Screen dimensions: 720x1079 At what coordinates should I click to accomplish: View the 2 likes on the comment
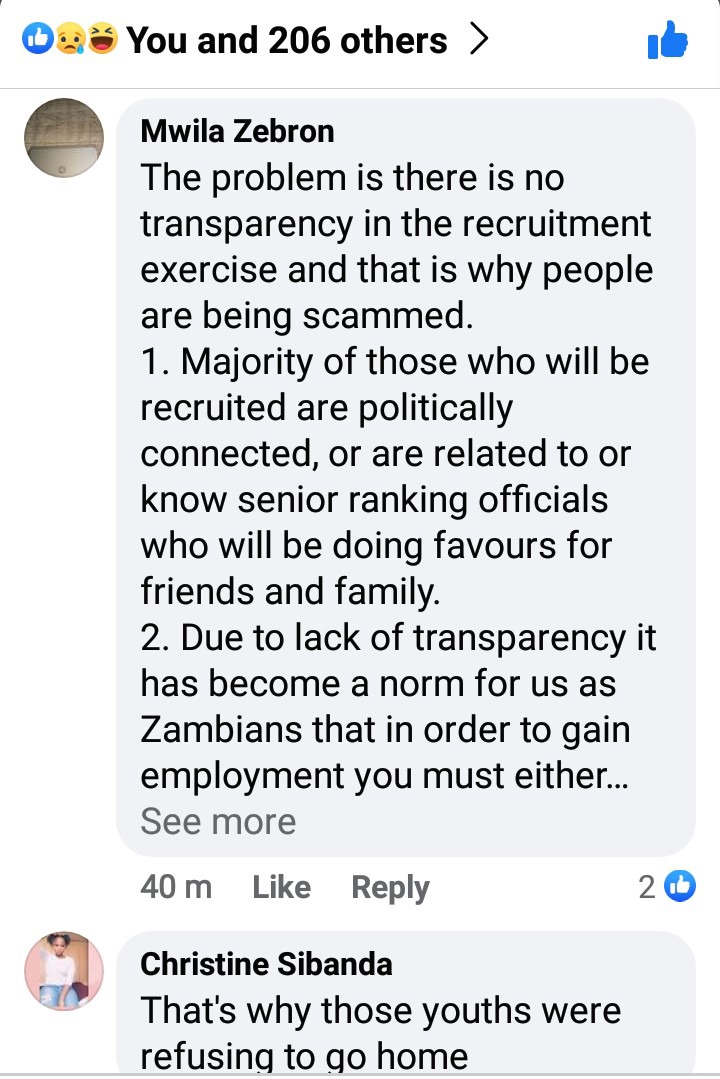click(x=667, y=886)
